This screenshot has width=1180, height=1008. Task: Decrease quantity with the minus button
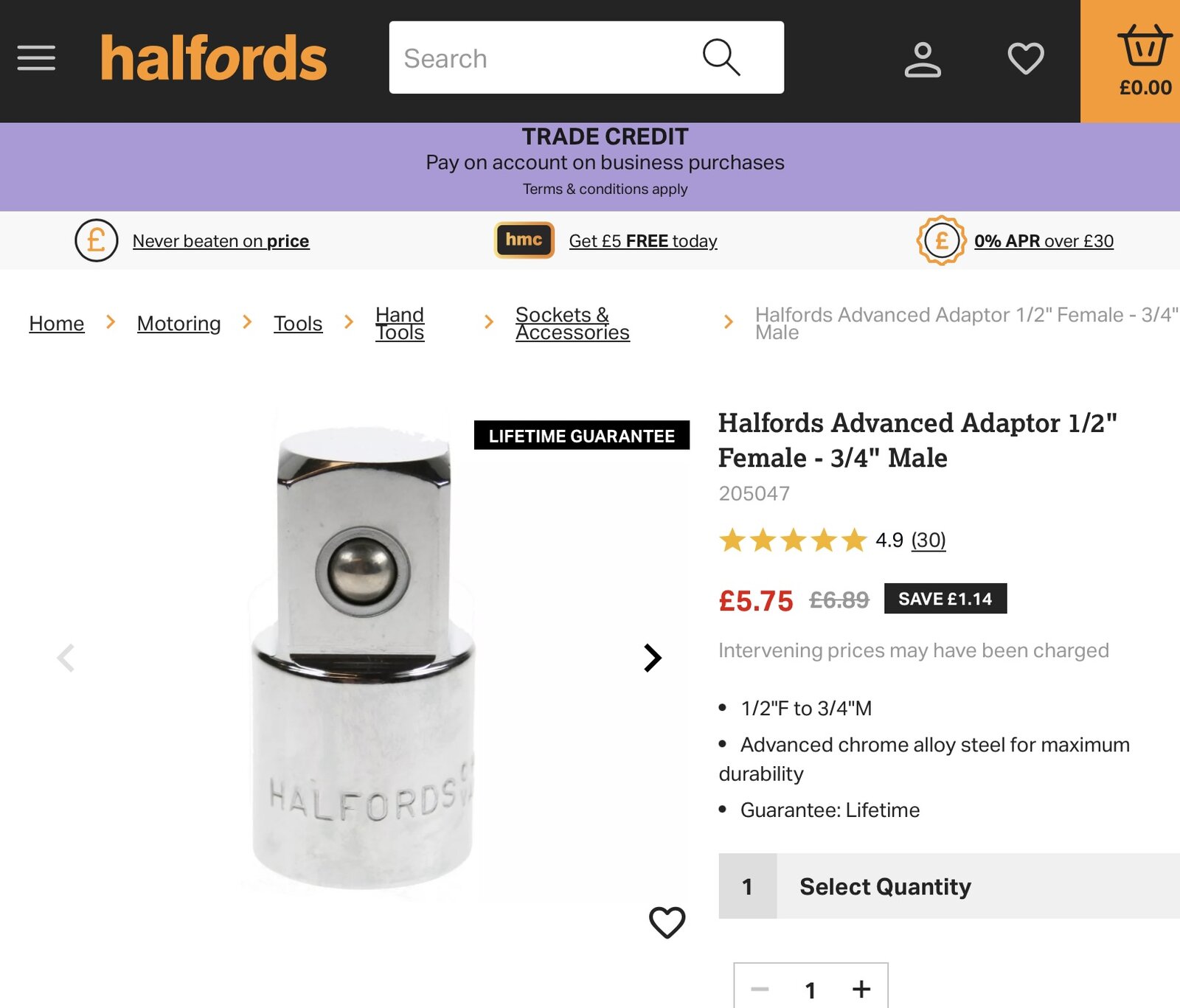point(760,989)
